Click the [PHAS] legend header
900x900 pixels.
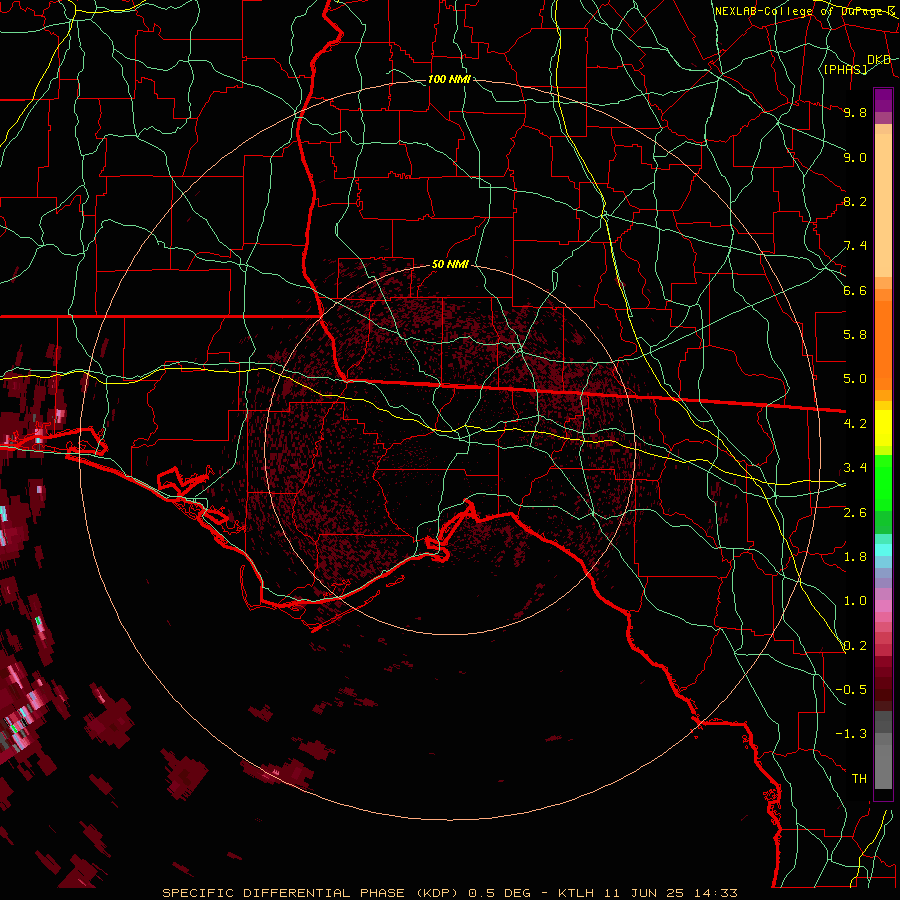[x=845, y=69]
